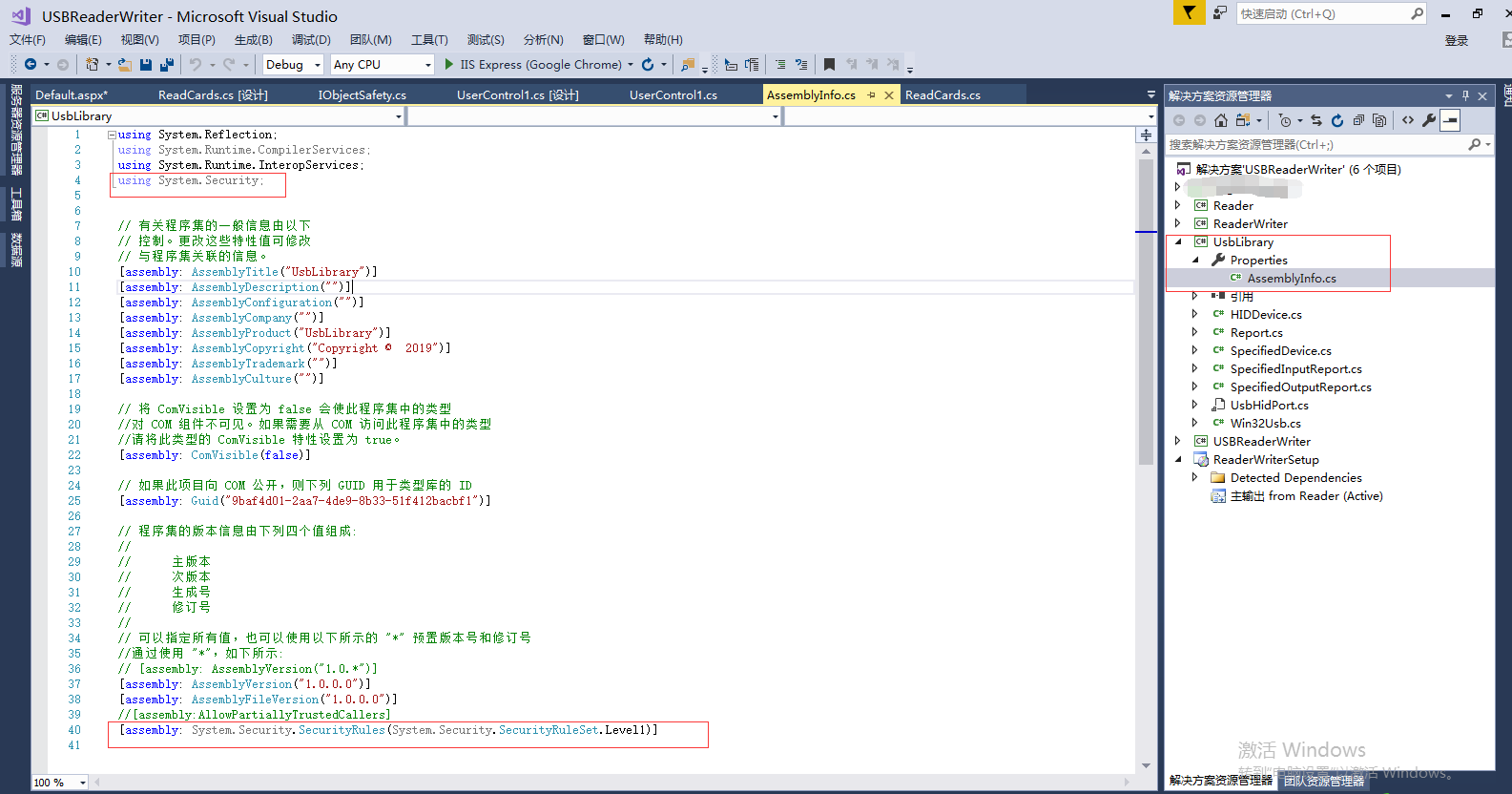Click the New Project toolbar icon
This screenshot has height=794, width=1512.
pos(92,64)
